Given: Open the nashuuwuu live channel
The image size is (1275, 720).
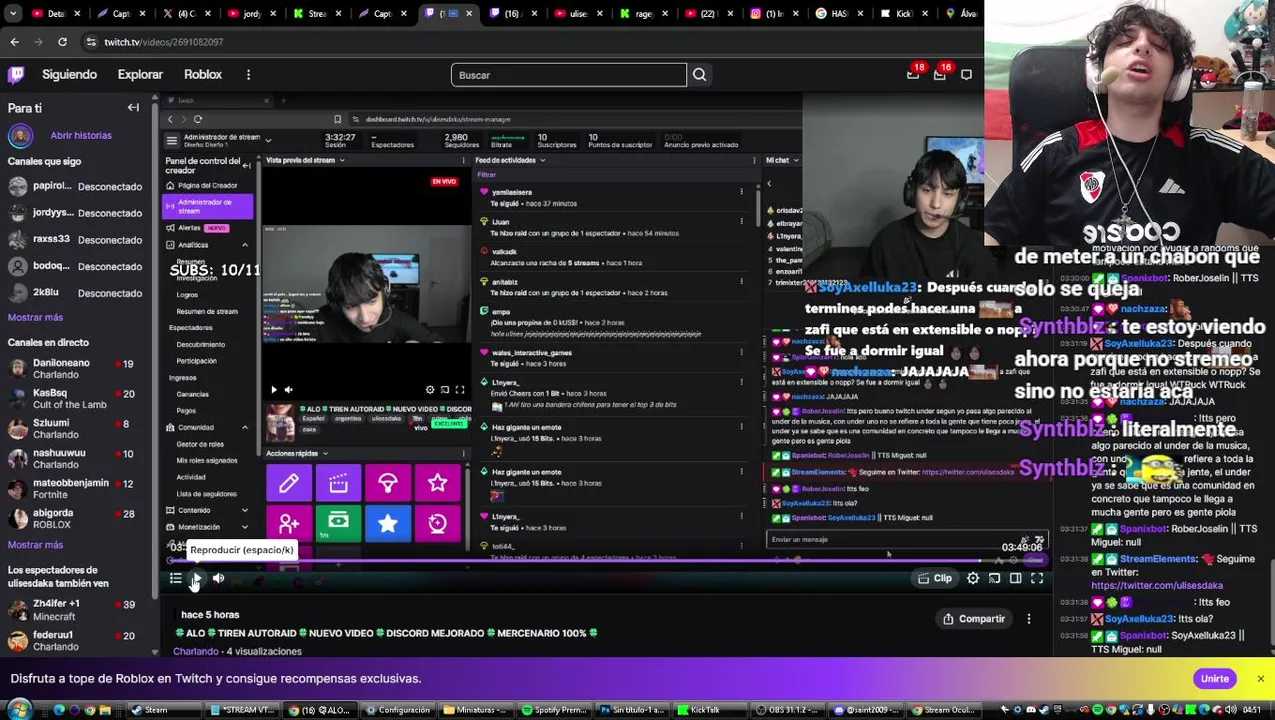Looking at the screenshot, I should 75,459.
